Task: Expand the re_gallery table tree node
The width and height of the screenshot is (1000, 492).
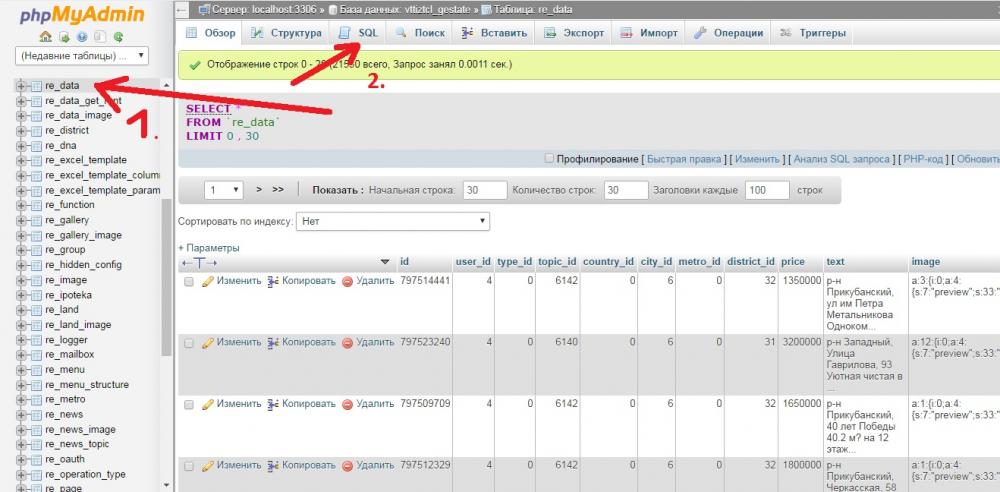Action: [21, 220]
